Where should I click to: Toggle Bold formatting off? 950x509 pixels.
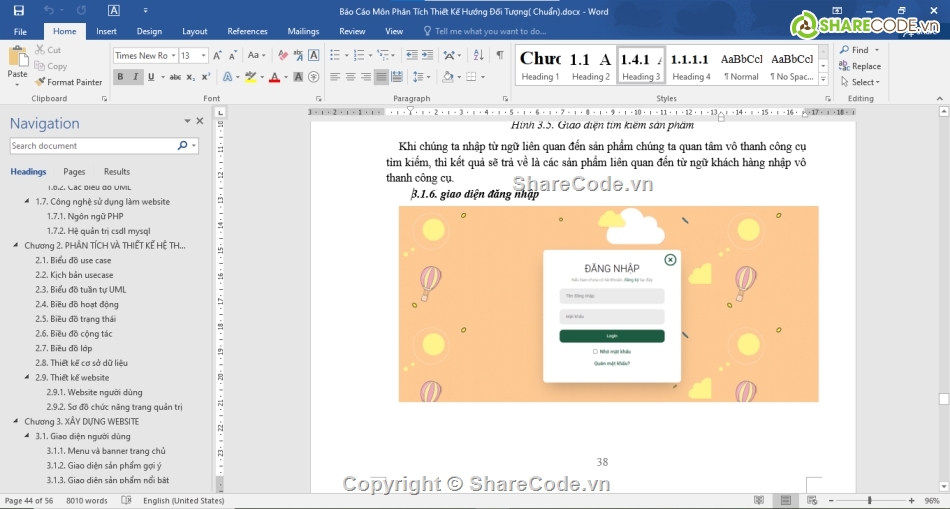pos(120,77)
